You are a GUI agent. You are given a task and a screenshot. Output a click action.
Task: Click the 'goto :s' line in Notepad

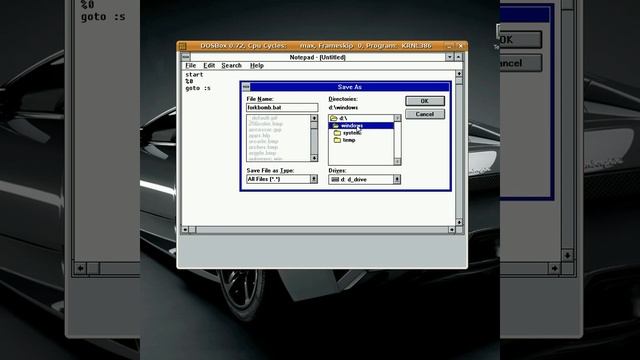[198, 88]
